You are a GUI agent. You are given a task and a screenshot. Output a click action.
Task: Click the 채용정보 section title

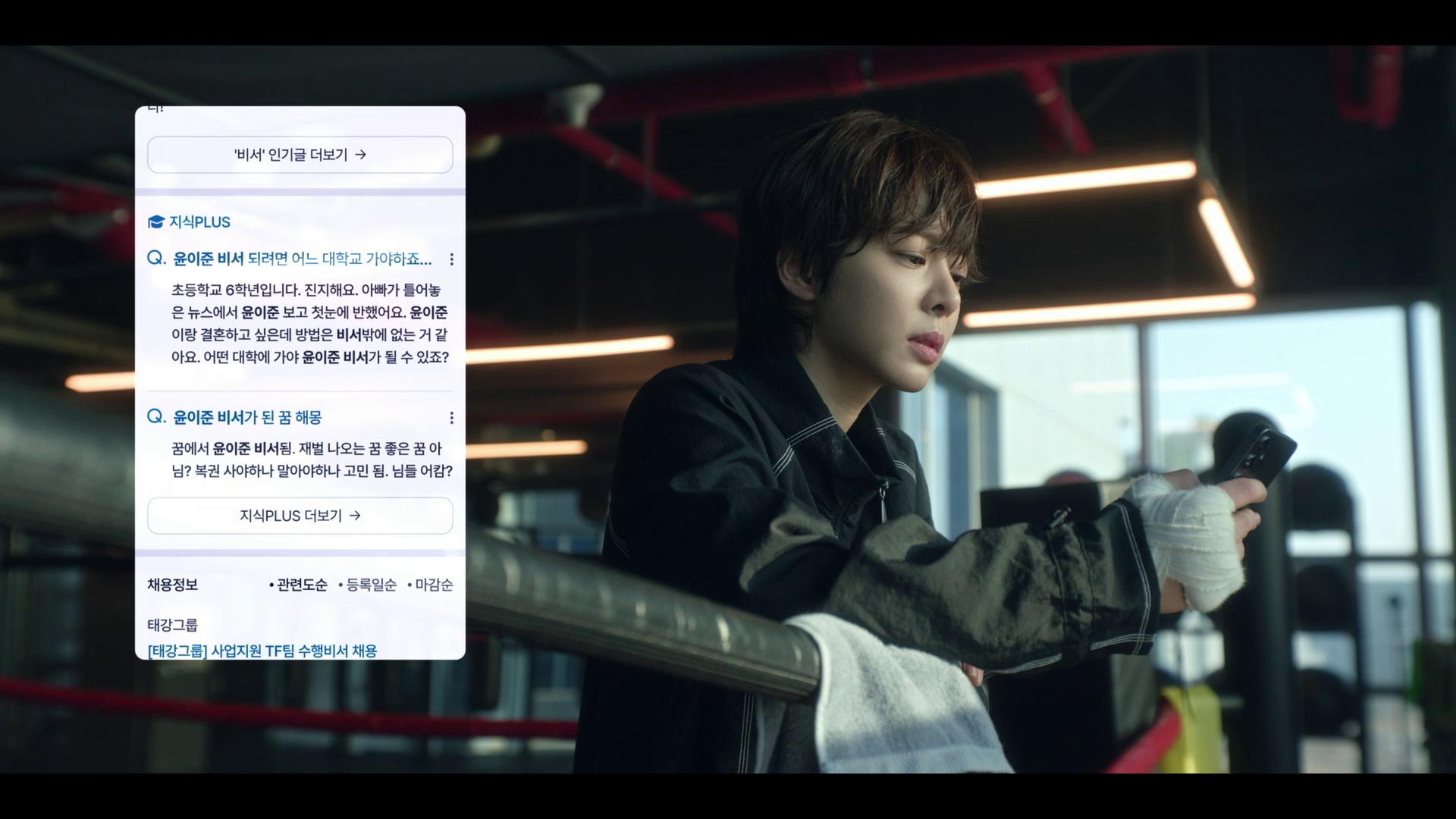(x=172, y=585)
